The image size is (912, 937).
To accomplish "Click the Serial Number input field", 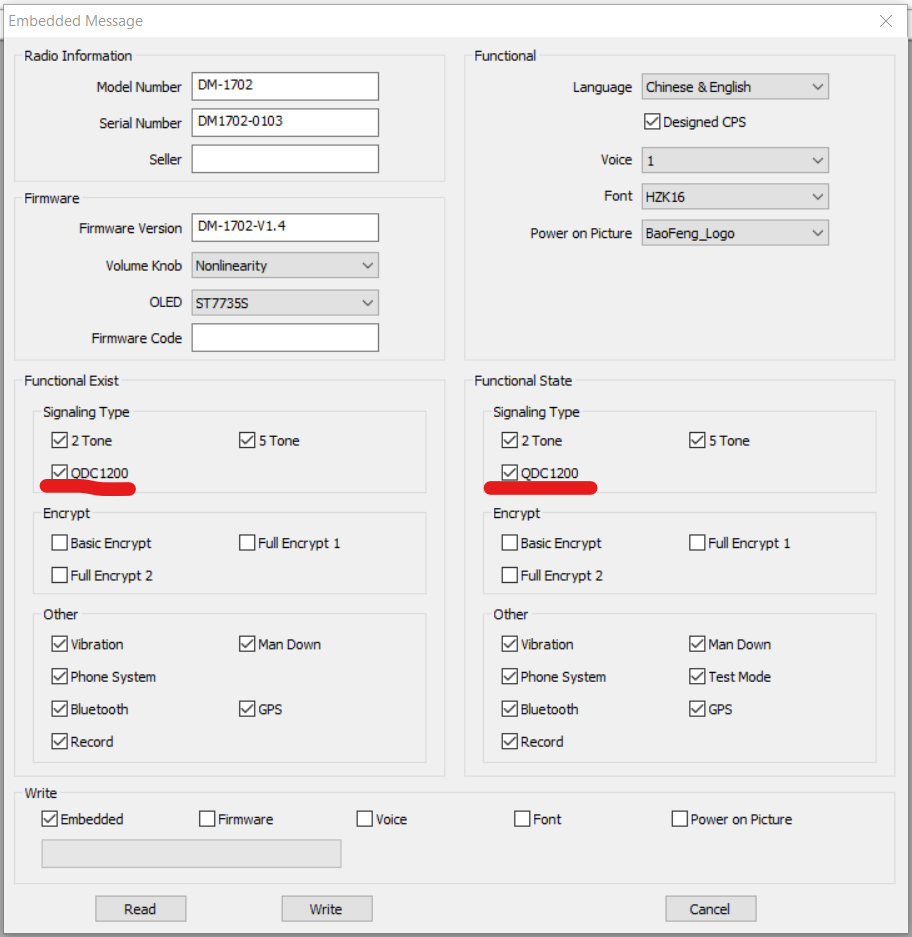I will coord(285,123).
